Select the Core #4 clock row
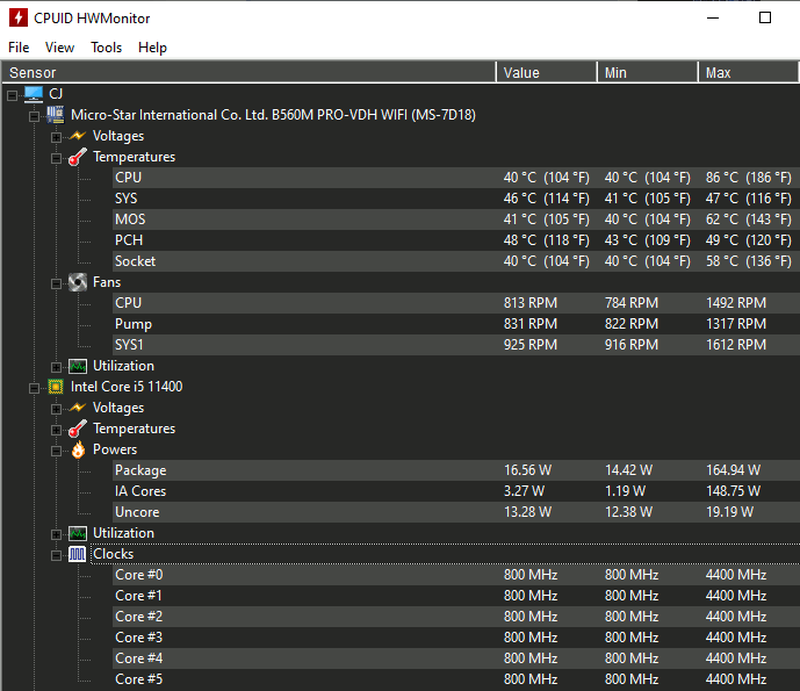Image resolution: width=800 pixels, height=691 pixels. (x=456, y=659)
